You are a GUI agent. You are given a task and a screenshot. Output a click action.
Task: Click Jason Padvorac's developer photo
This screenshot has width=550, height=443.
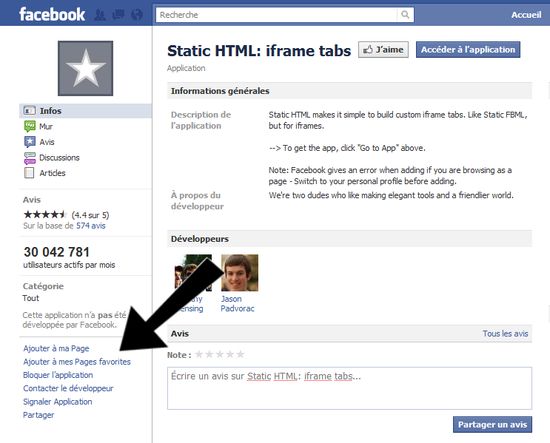tap(240, 273)
